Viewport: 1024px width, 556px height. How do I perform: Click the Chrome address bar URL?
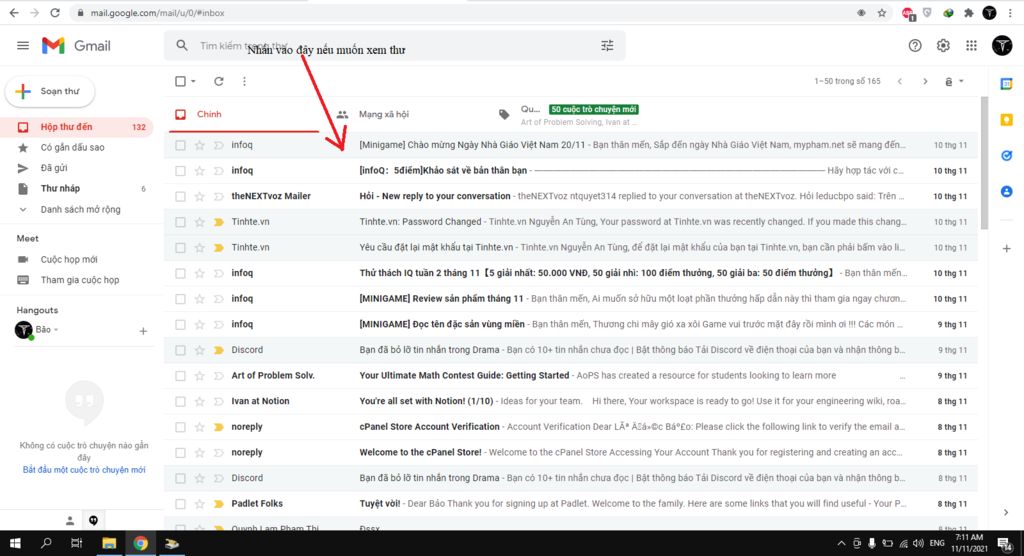pos(157,13)
